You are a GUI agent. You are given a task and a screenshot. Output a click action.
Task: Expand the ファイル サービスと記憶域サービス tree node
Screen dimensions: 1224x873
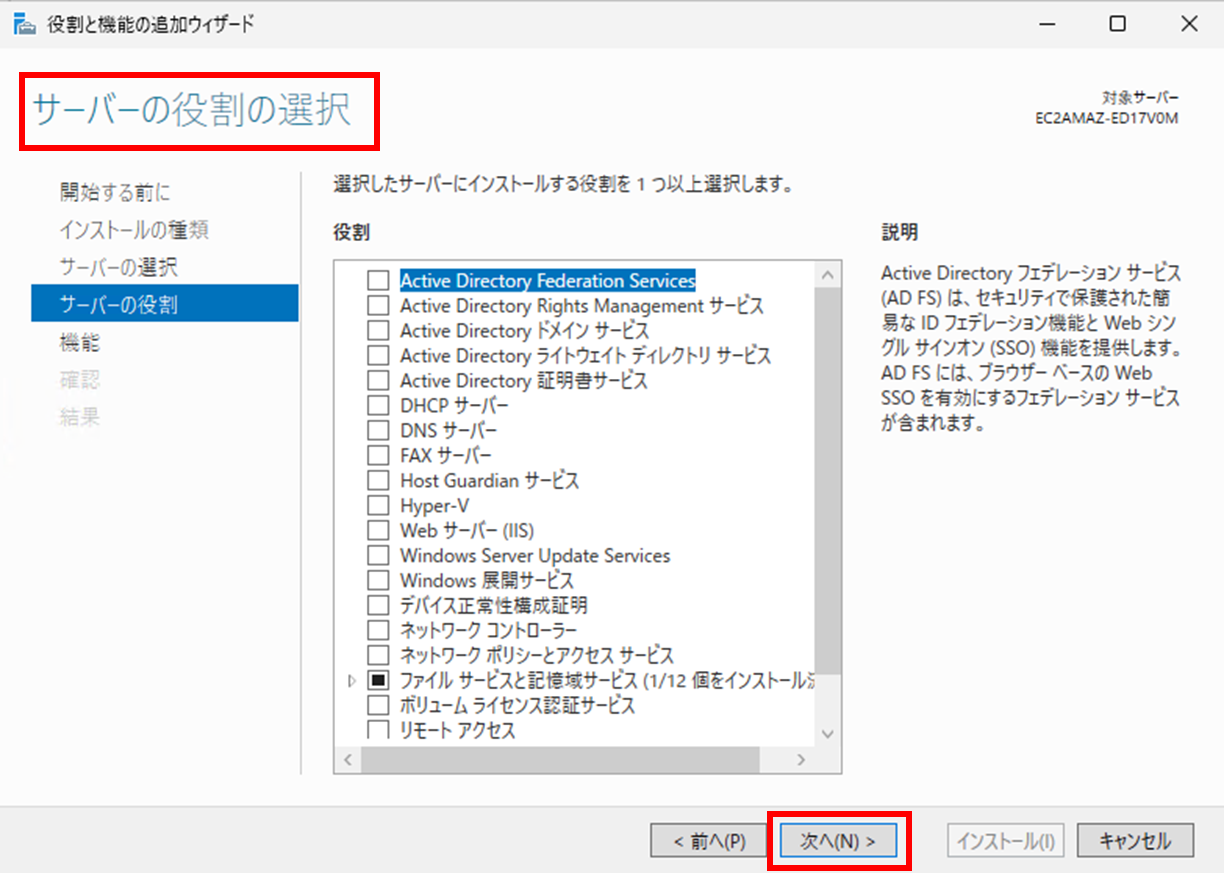[351, 681]
